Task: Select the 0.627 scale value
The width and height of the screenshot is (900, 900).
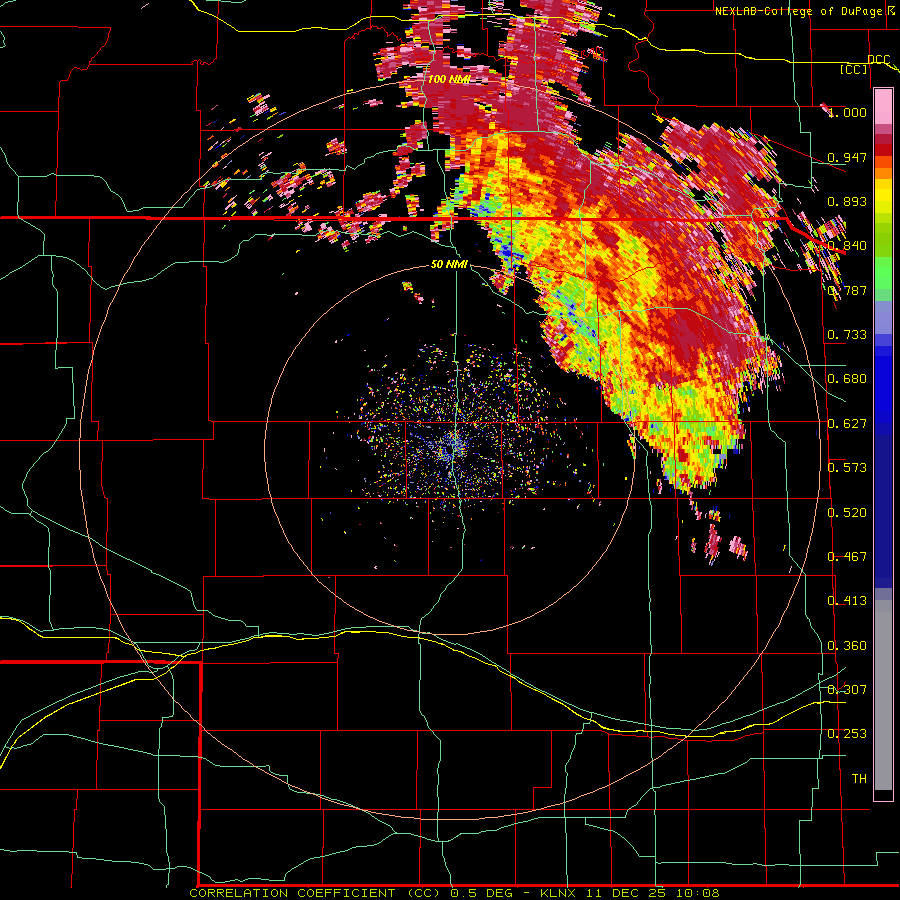Action: coord(847,423)
